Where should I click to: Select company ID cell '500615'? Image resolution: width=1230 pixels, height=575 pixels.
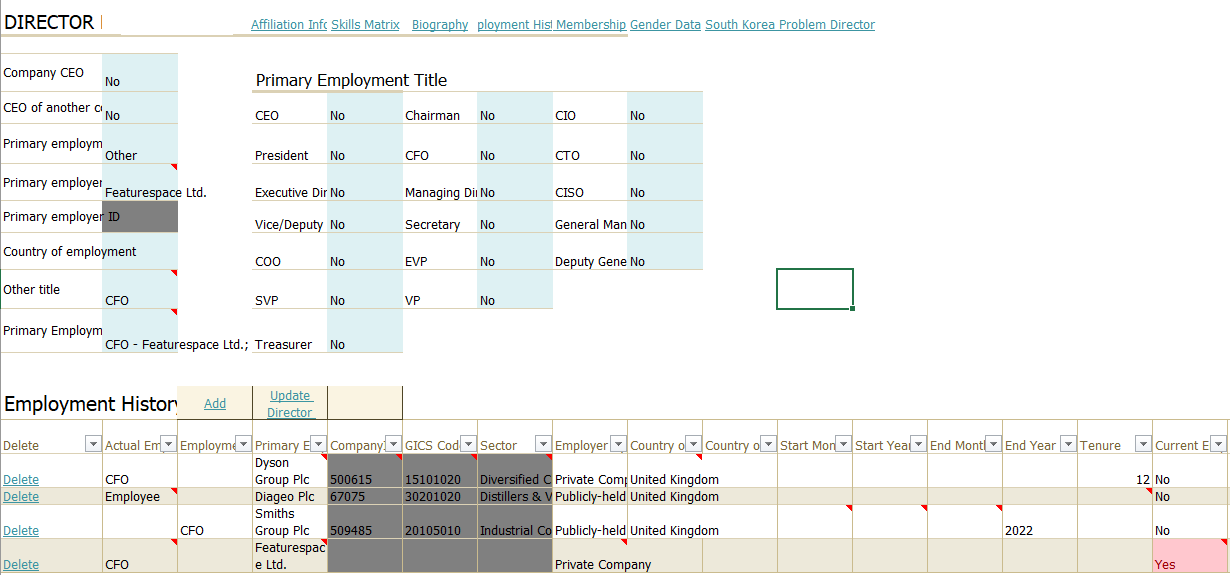click(365, 471)
